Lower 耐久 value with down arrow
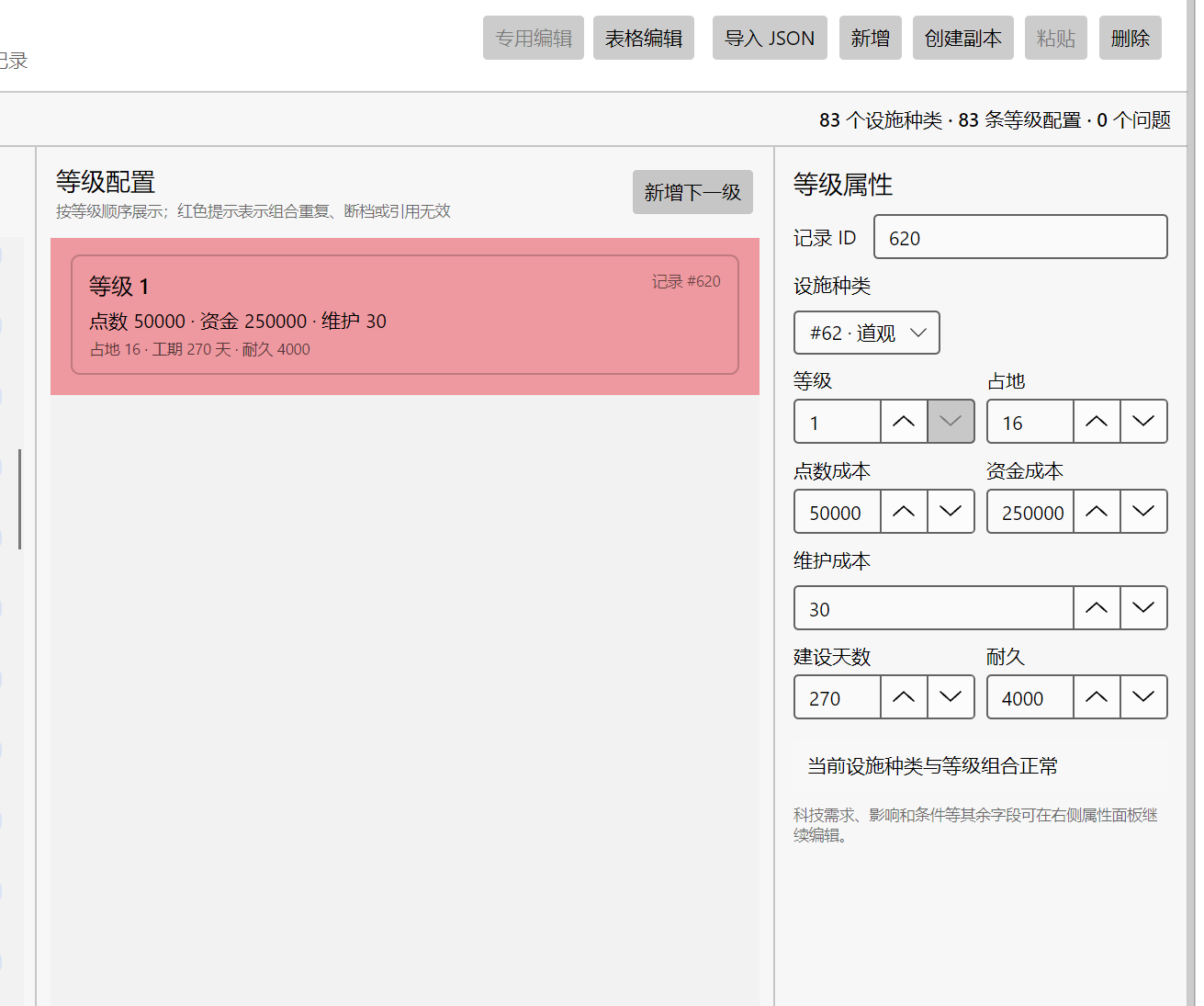This screenshot has width=1204, height=1006. click(x=1143, y=697)
